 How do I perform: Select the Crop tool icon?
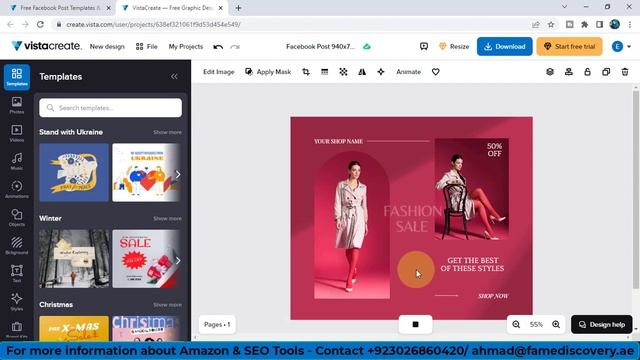tap(306, 72)
